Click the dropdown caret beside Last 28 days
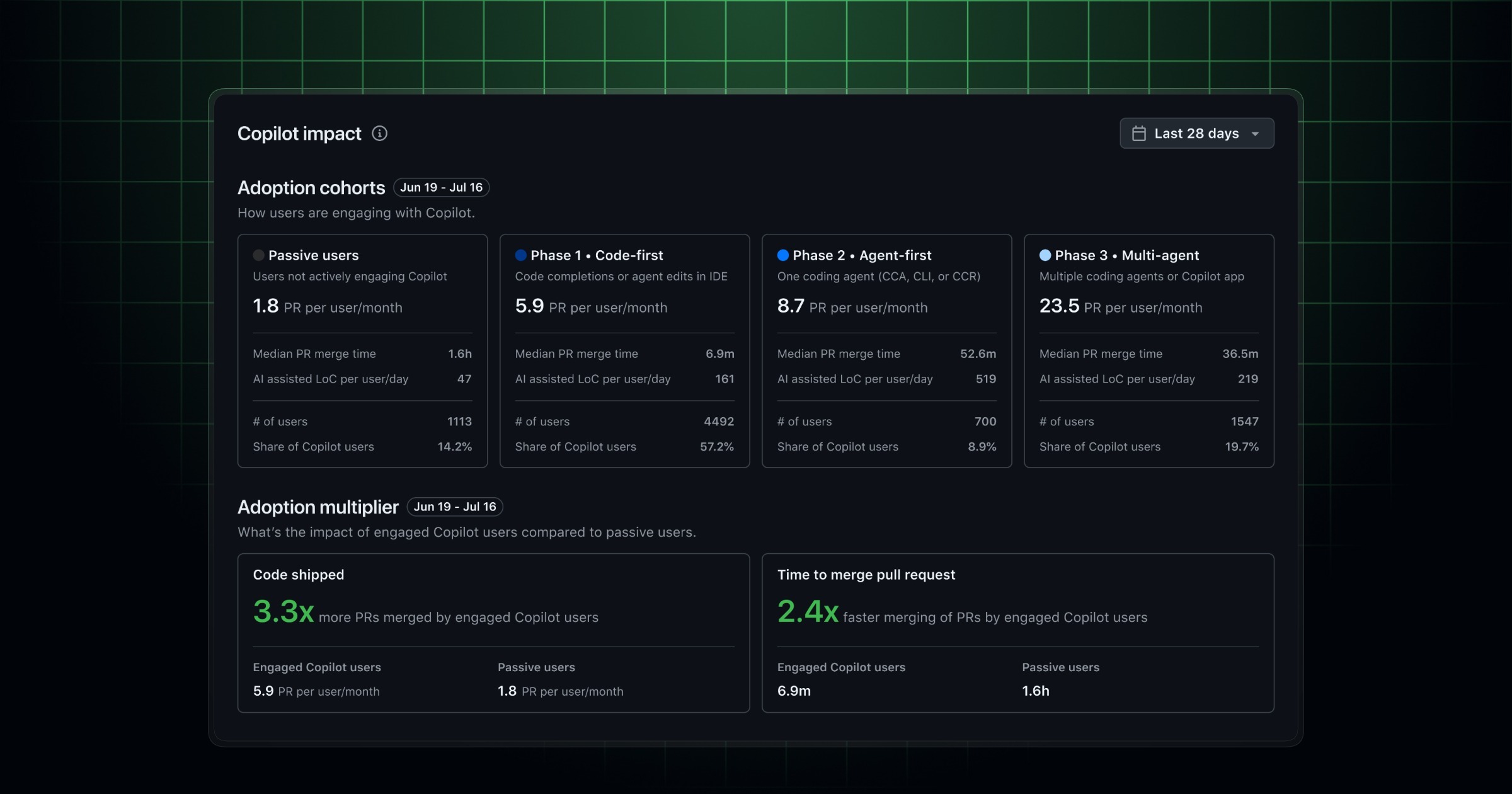 coord(1255,134)
